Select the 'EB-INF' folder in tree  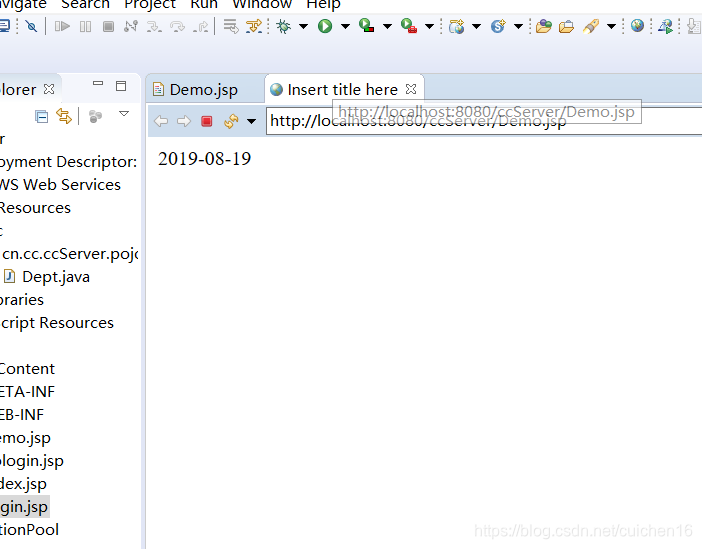[22, 415]
